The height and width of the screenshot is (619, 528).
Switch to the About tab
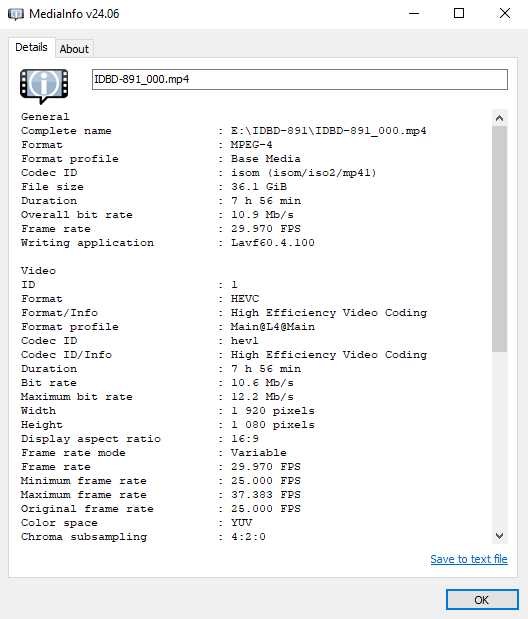74,49
